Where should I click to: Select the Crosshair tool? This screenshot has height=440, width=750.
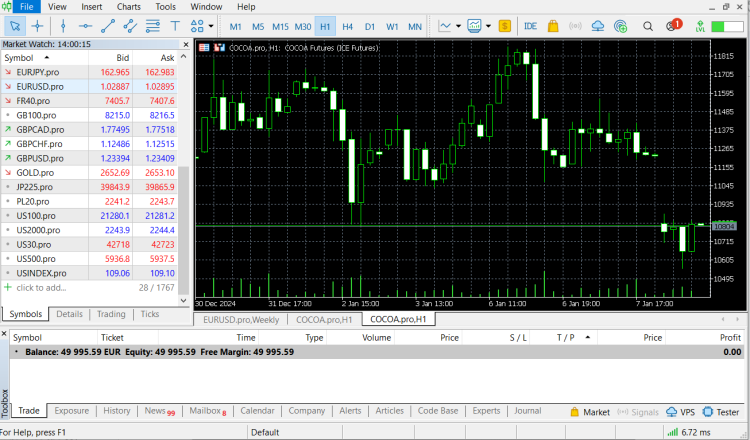[x=37, y=26]
